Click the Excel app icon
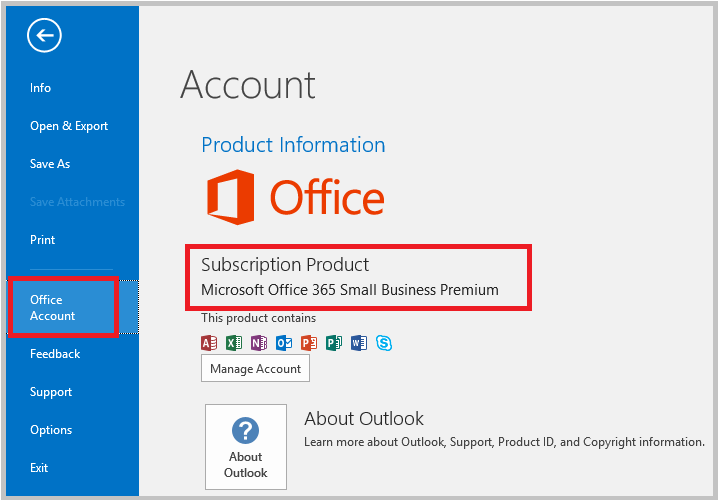This screenshot has height=500, width=718. [234, 342]
